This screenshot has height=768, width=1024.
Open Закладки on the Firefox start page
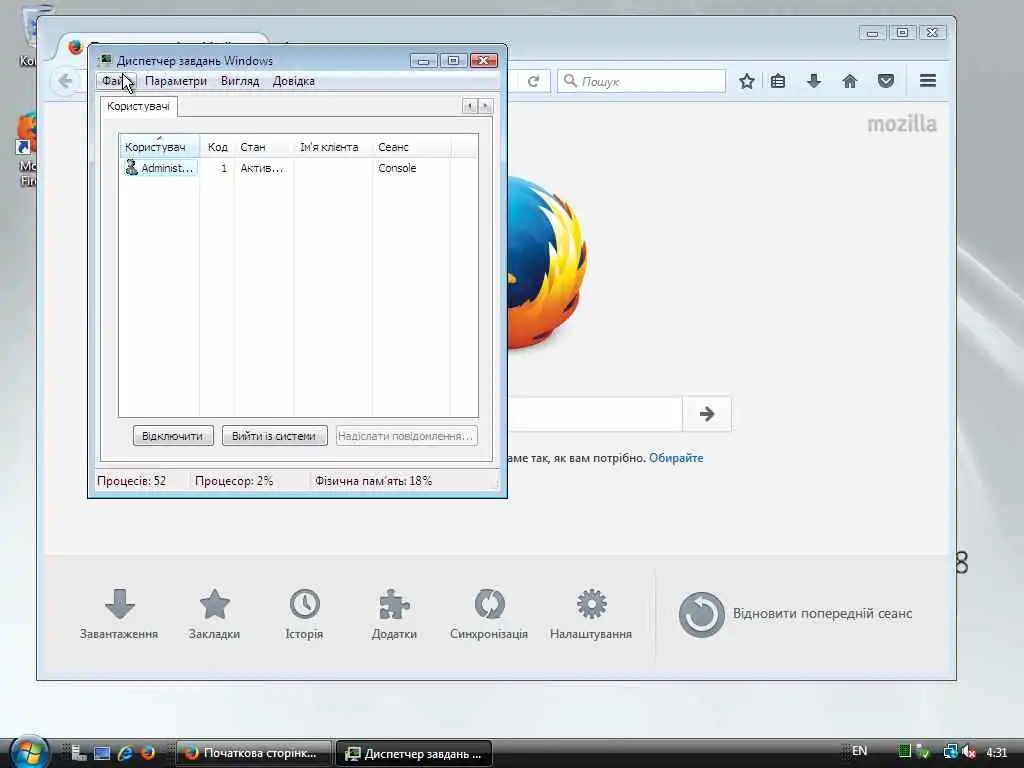[x=214, y=614]
